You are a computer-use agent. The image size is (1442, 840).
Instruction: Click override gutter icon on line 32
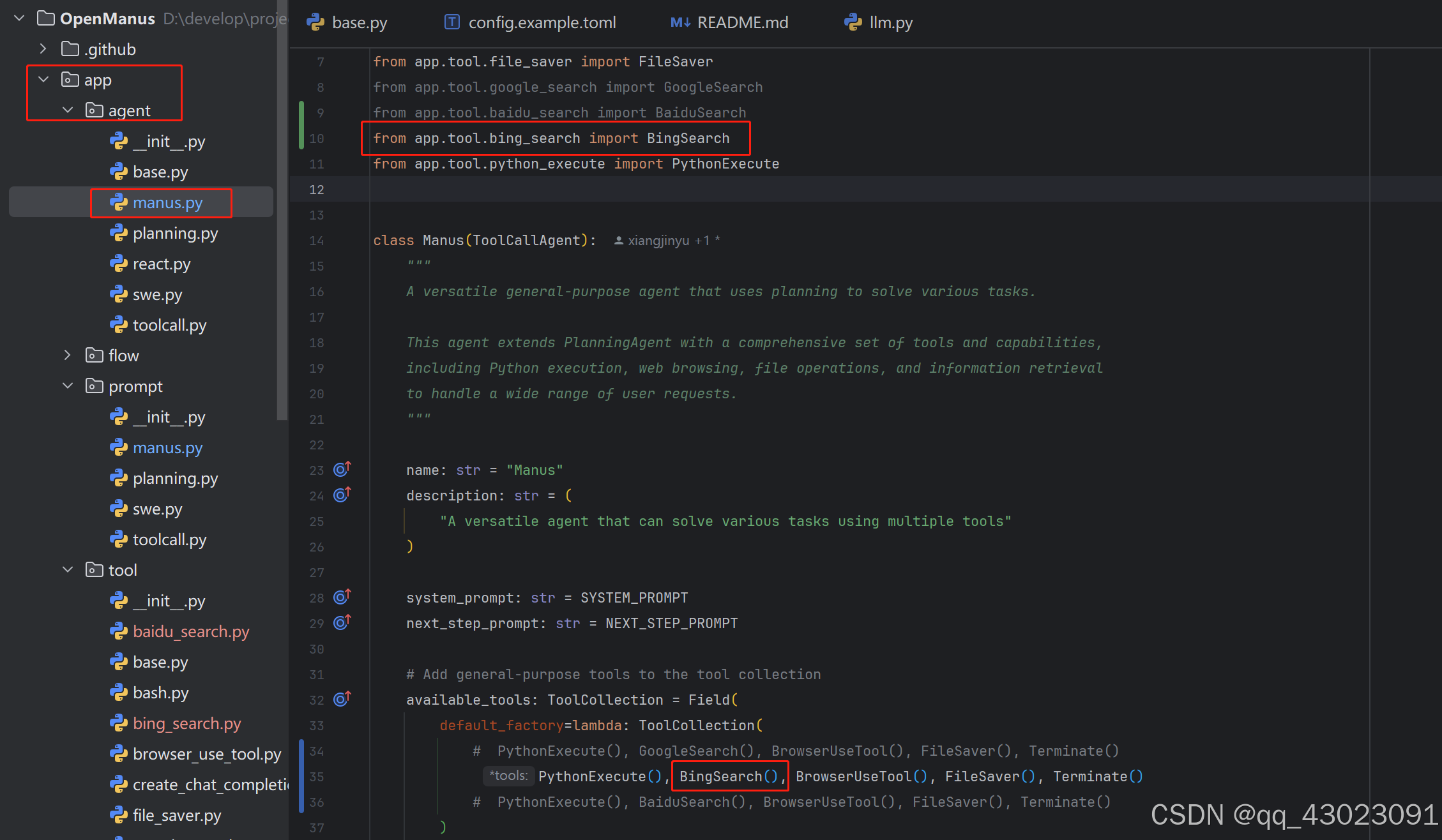coord(342,700)
